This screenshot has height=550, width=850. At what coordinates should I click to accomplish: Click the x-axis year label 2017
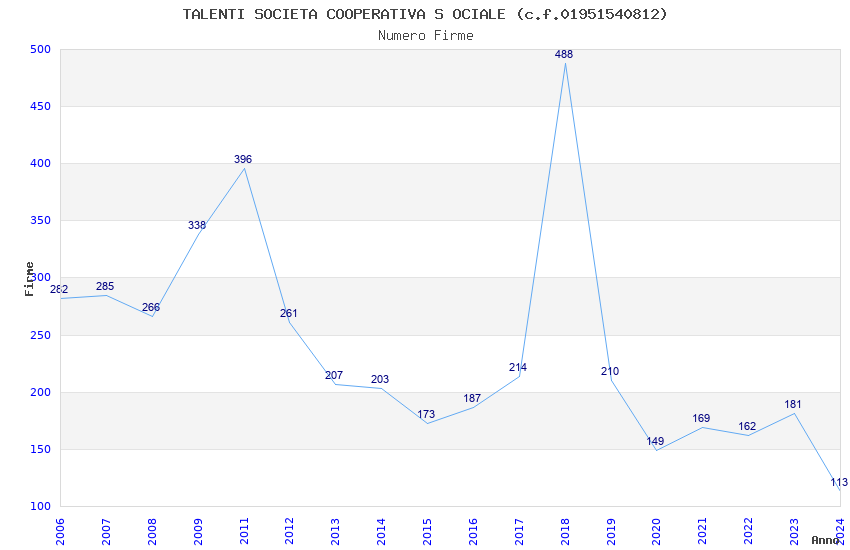point(519,532)
